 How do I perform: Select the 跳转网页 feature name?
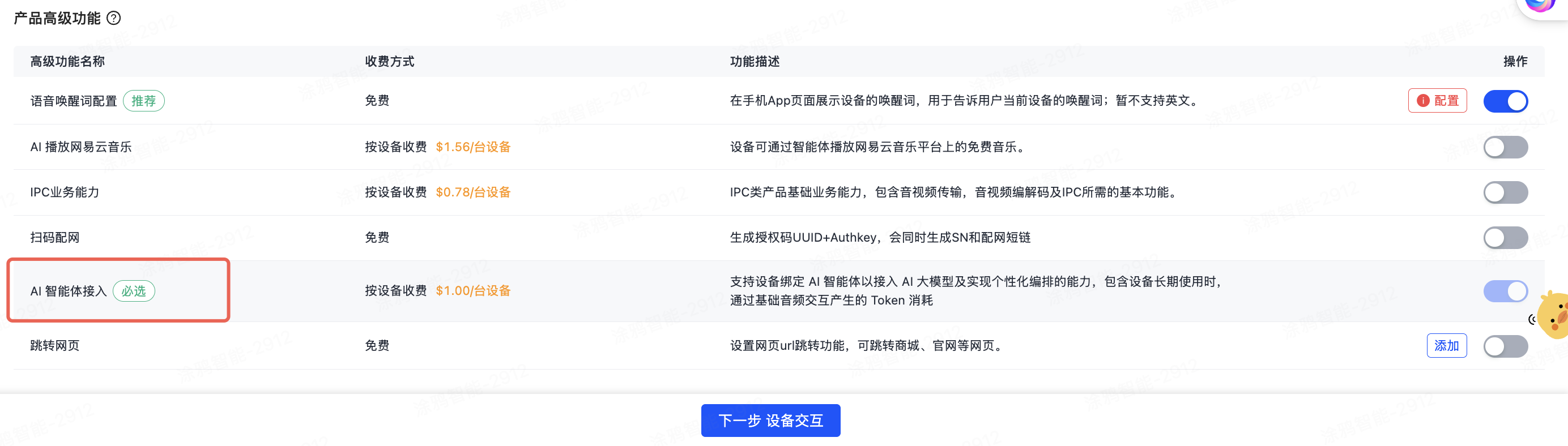55,346
